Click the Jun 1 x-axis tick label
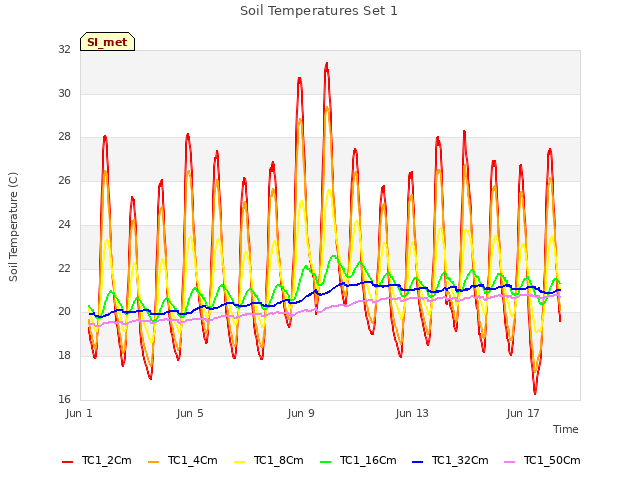Image resolution: width=640 pixels, height=480 pixels. pyautogui.click(x=79, y=413)
